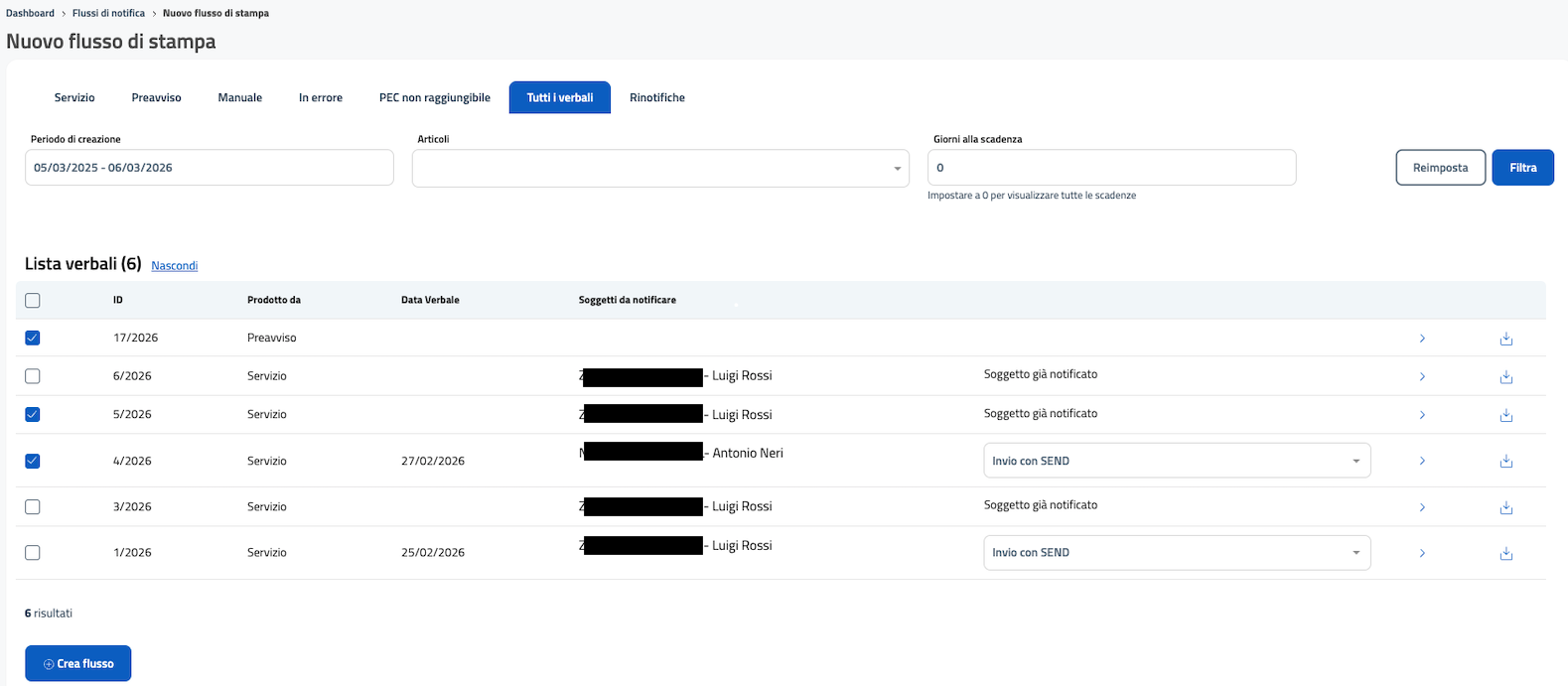The image size is (1568, 686).
Task: Toggle the select-all checkbox in table header
Action: coord(33,301)
